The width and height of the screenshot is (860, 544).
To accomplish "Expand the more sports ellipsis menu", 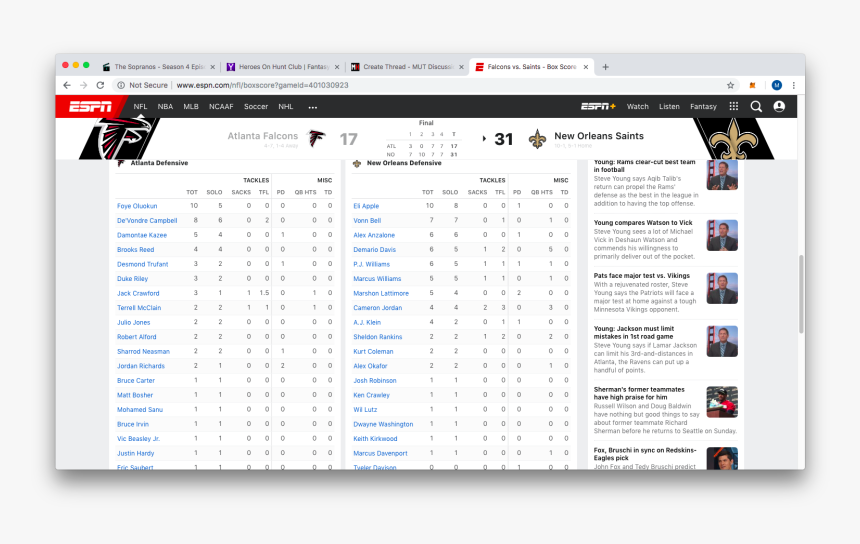I will [312, 107].
